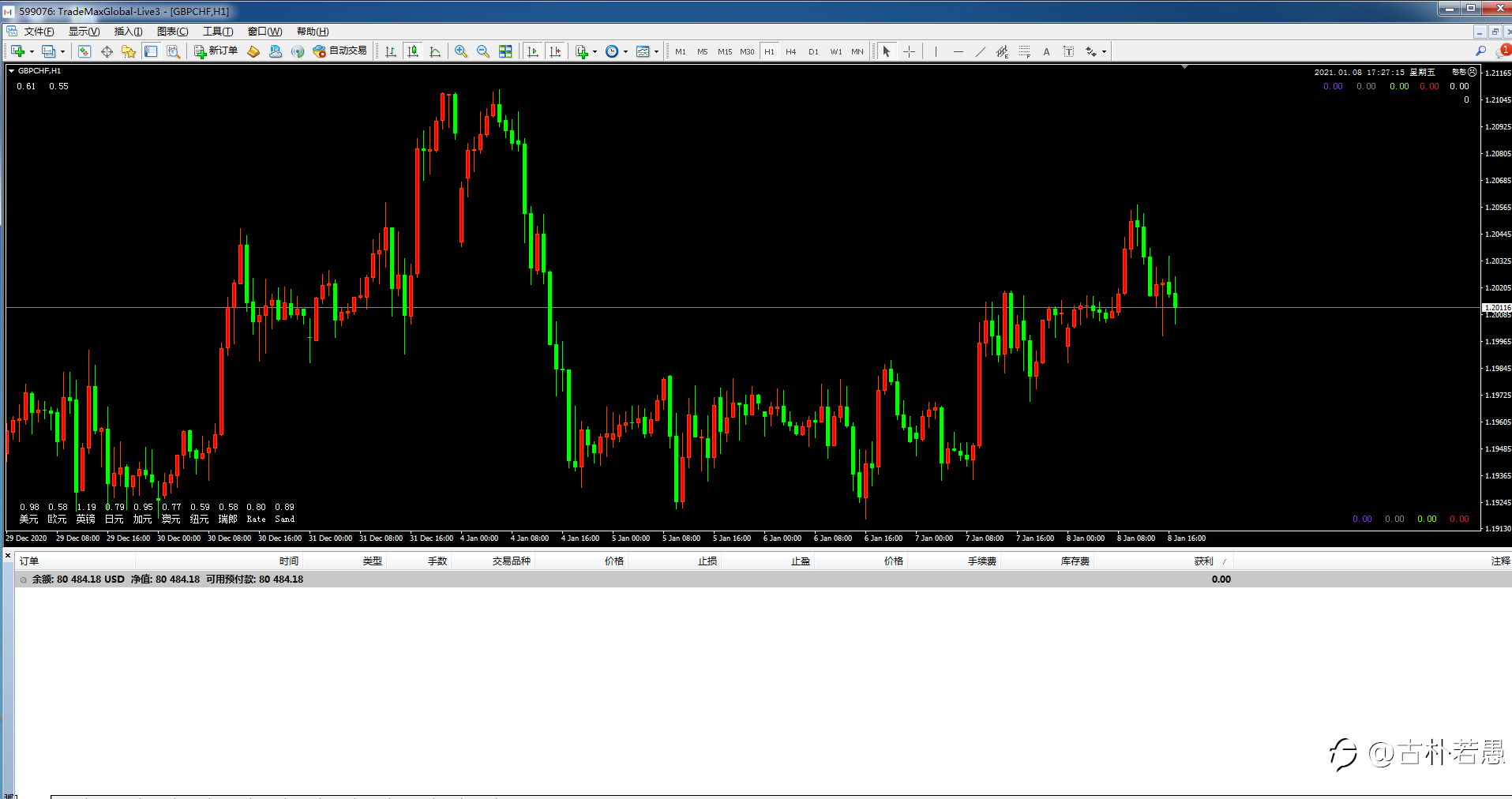Viewport: 1512px width, 799px height.
Task: Click the 新订单 new order button
Action: pos(216,51)
